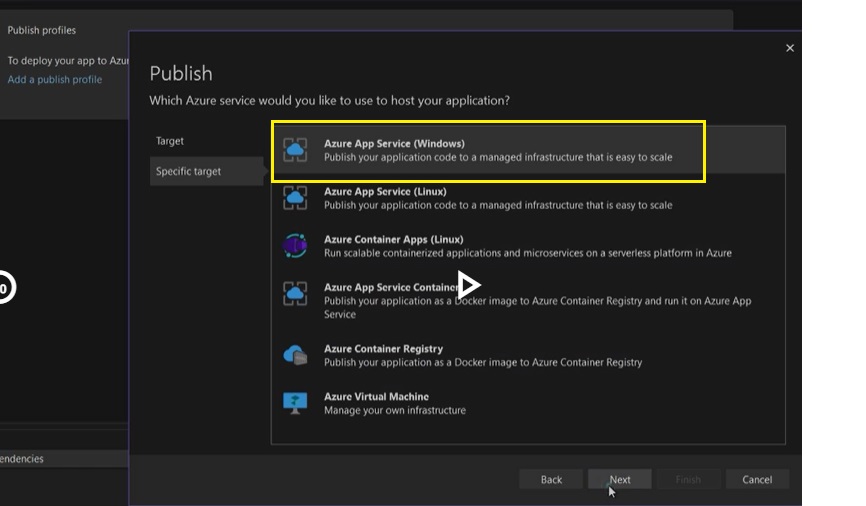The image size is (866, 506).
Task: Click the Publish profiles heading in background window
Action: 41,30
